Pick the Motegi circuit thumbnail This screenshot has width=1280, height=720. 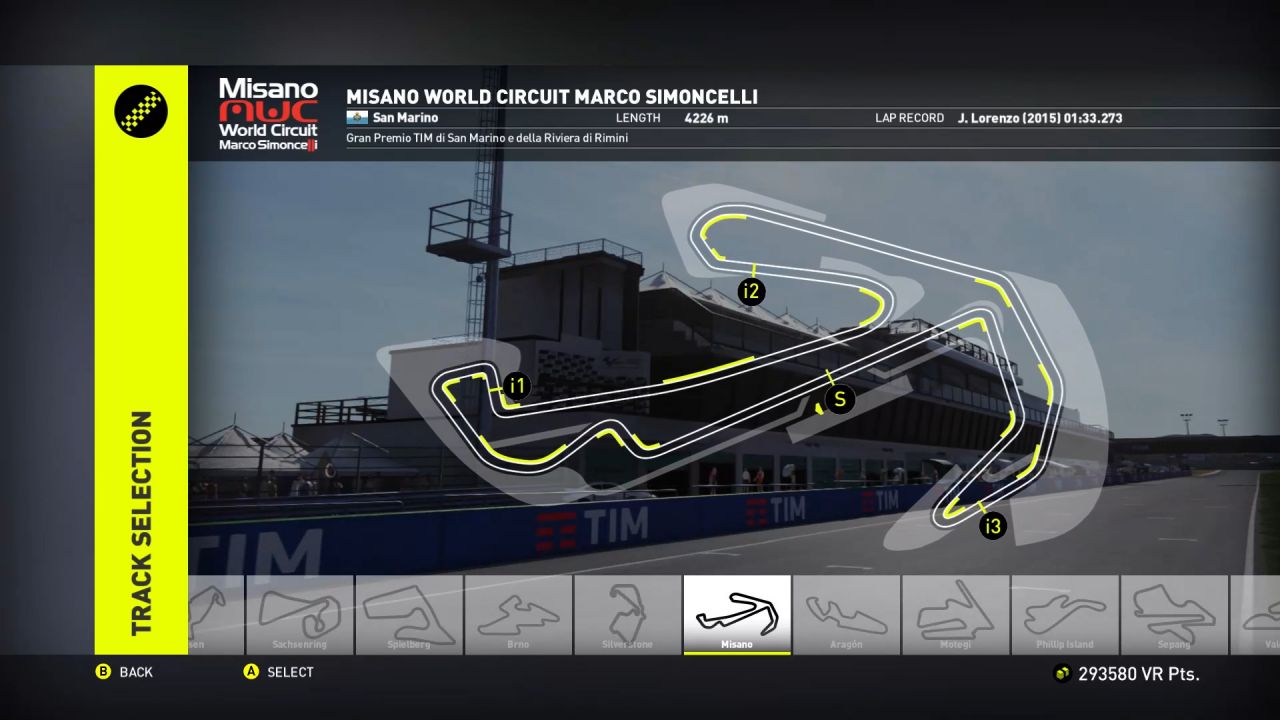[955, 614]
